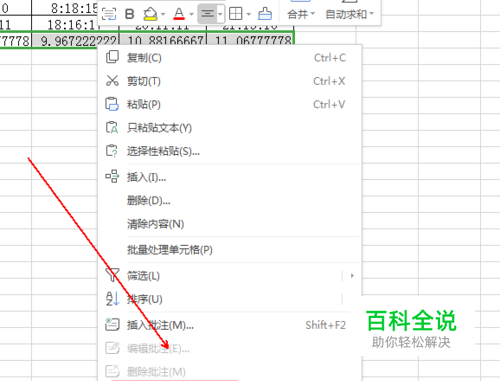
Task: Select 只粘贴文本(Y) menu entry
Action: pos(230,128)
